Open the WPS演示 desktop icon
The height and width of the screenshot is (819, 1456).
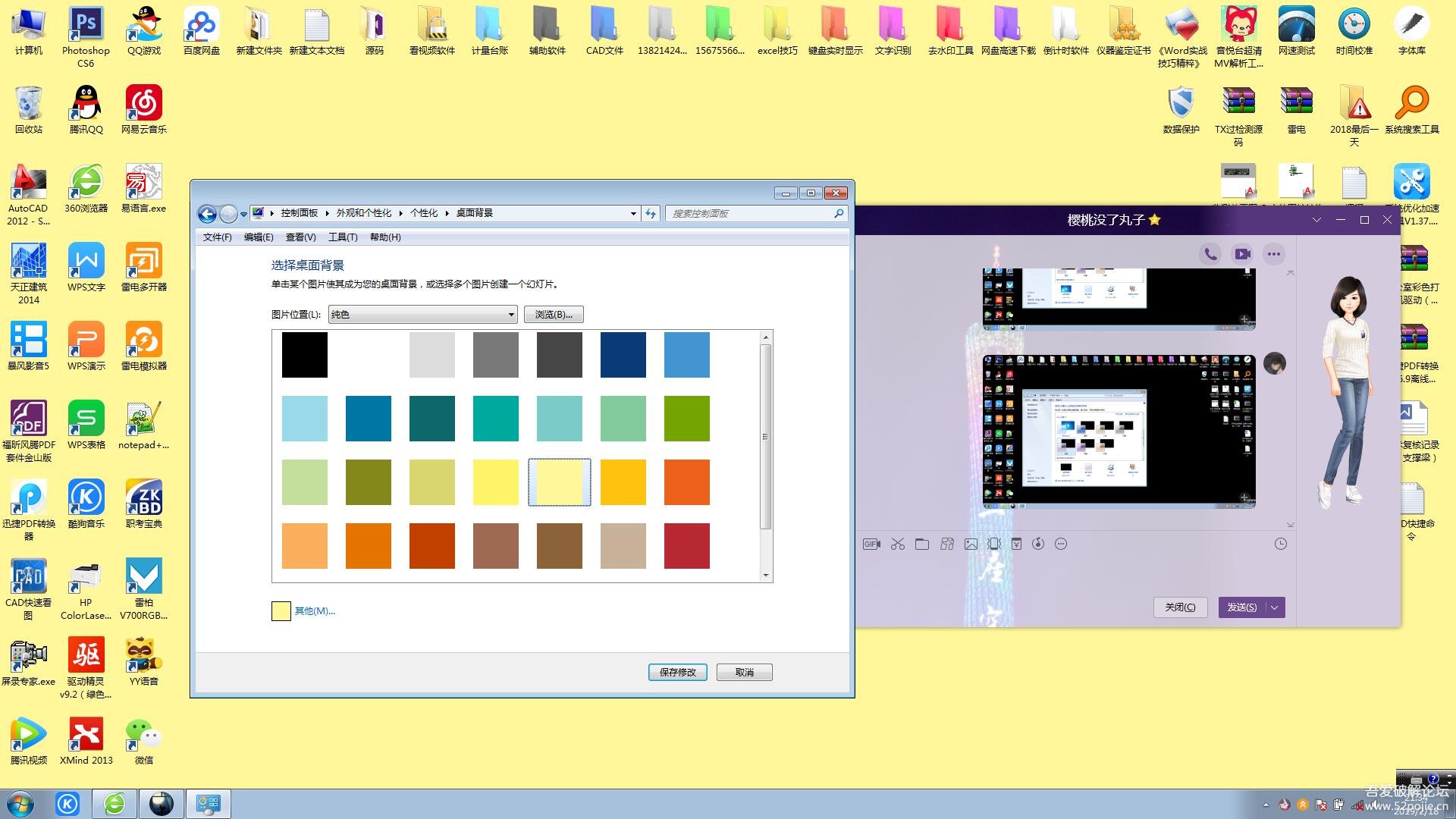point(86,346)
